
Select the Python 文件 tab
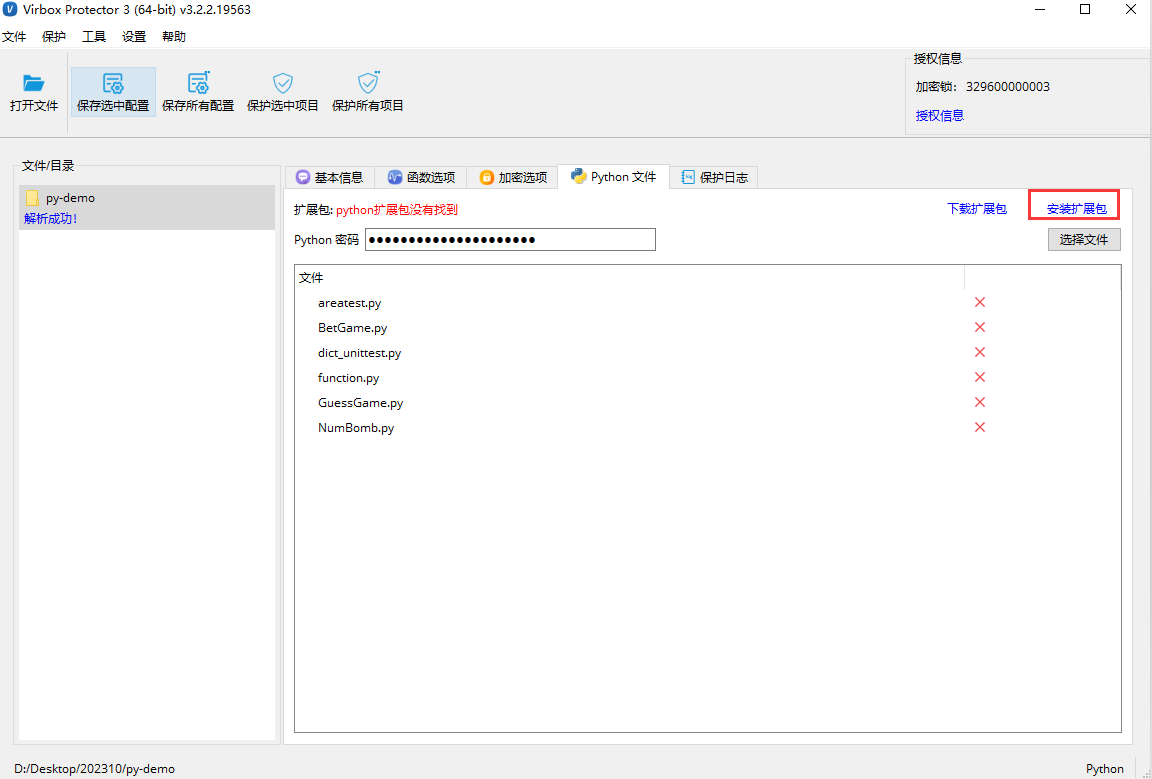tap(613, 176)
